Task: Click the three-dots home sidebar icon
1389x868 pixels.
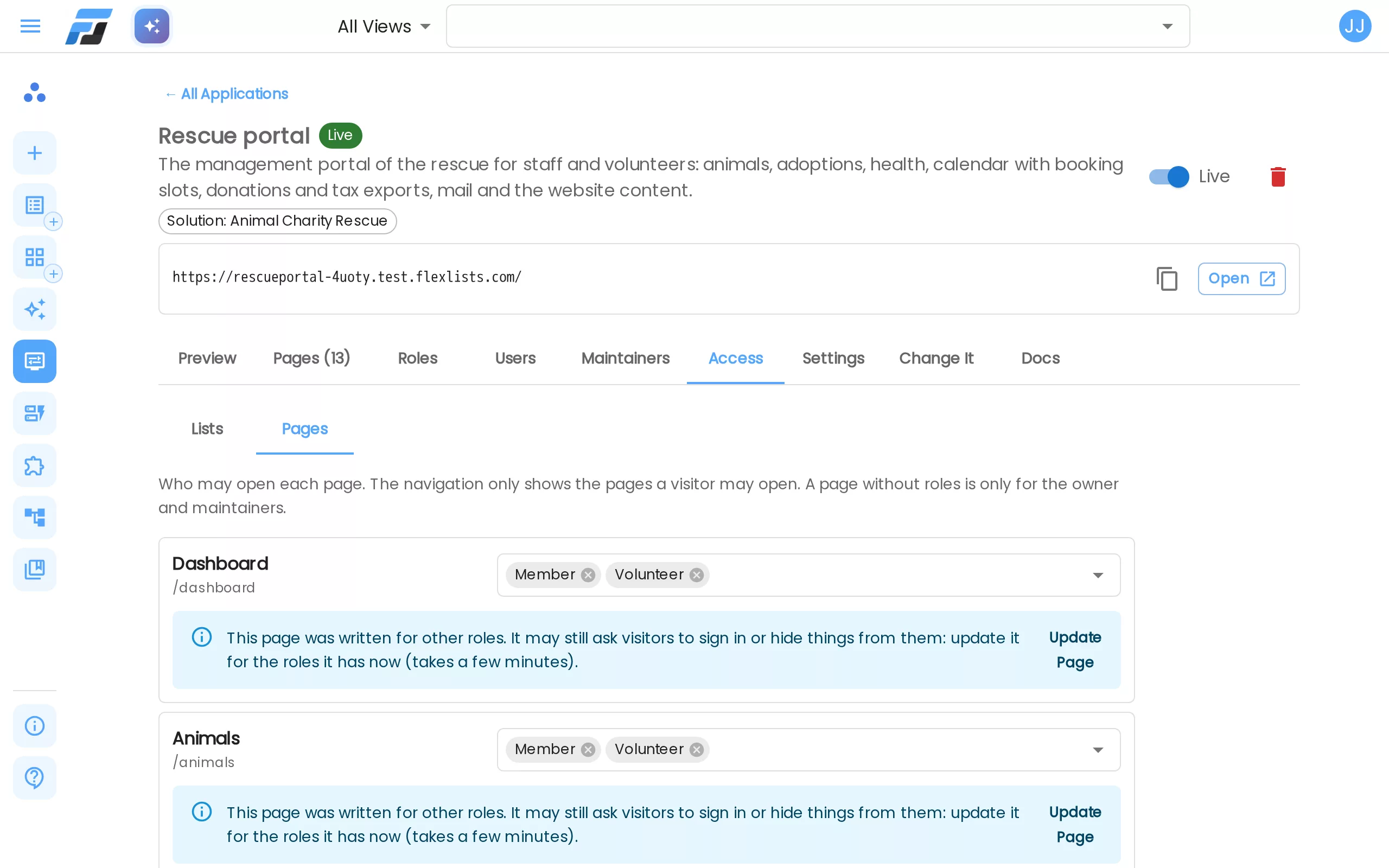Action: (x=35, y=92)
